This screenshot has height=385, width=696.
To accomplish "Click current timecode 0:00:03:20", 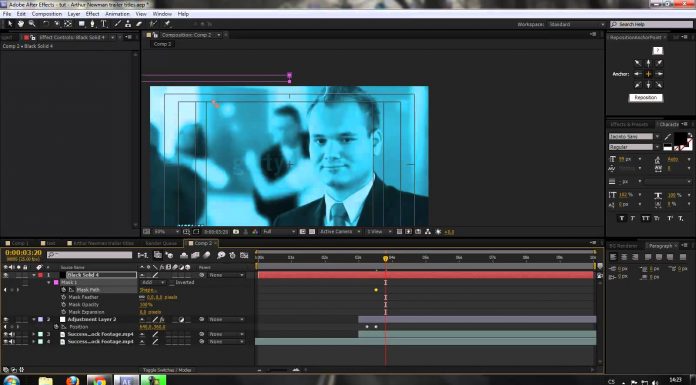I will (23, 252).
